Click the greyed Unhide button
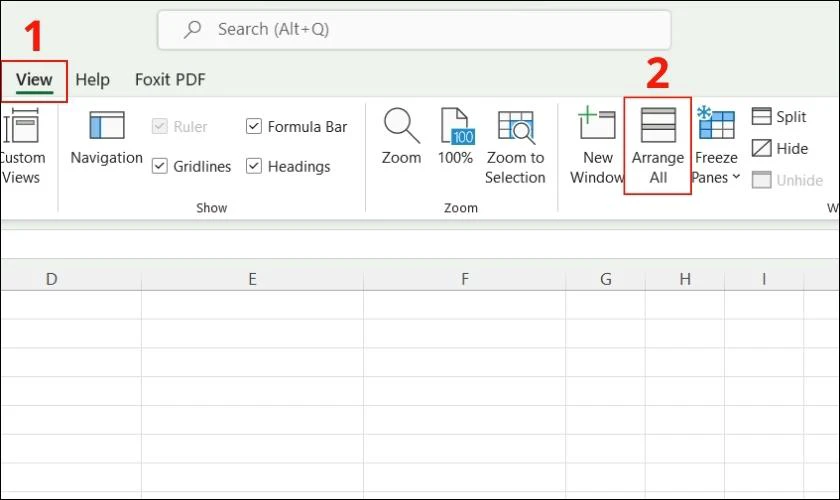Viewport: 840px width, 500px height. (787, 180)
